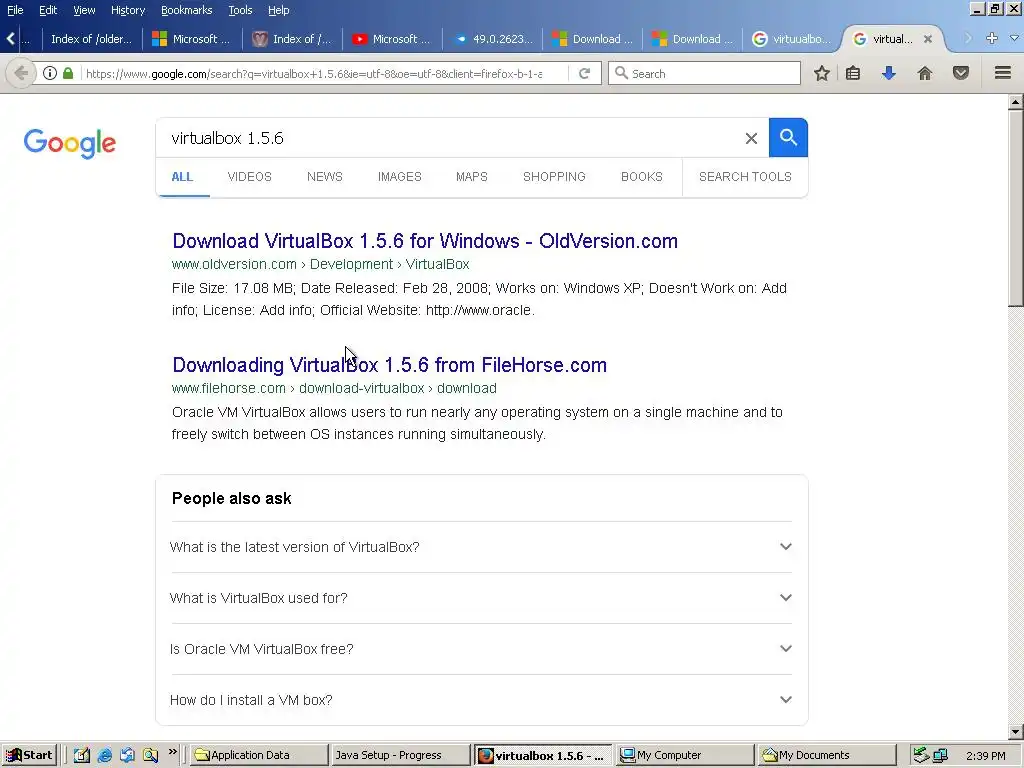
Task: Switch to IMAGES results tab
Action: pyautogui.click(x=400, y=177)
